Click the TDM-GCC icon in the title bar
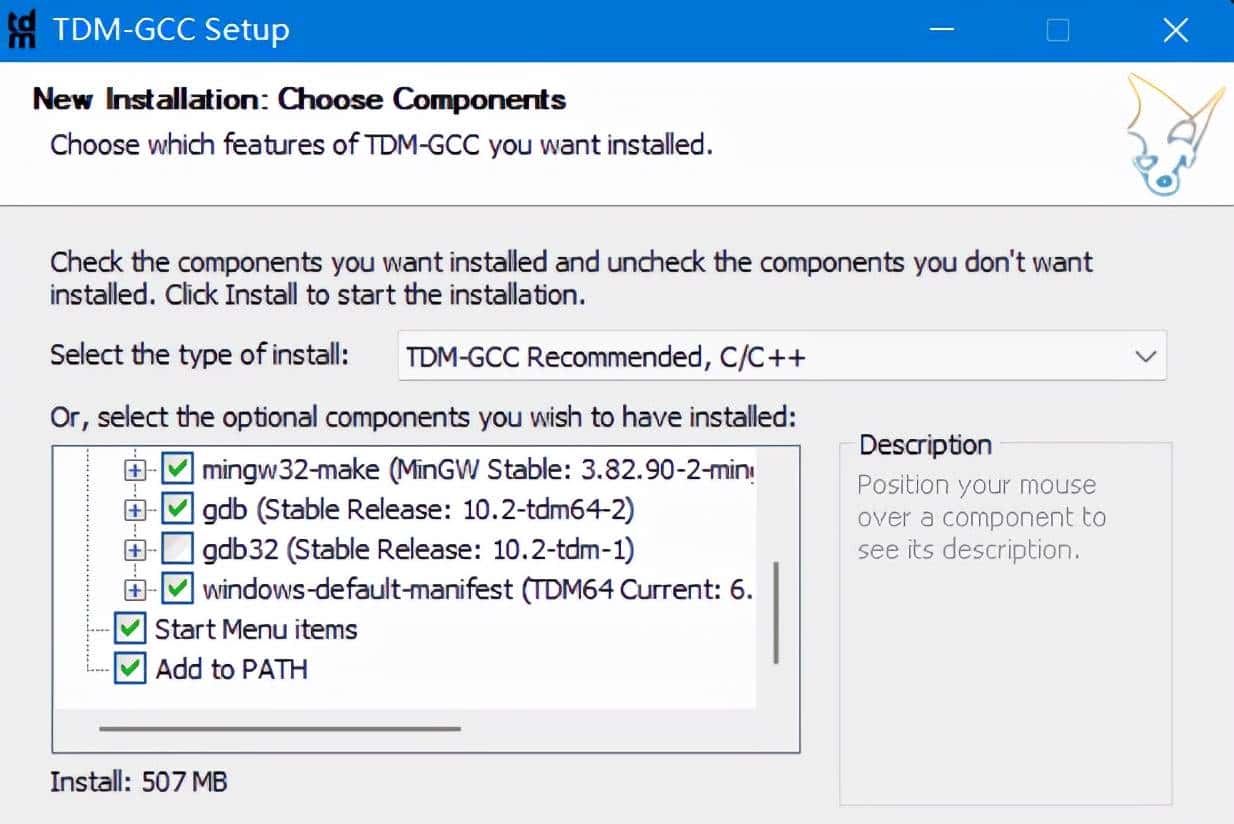The width and height of the screenshot is (1234, 824). point(21,29)
